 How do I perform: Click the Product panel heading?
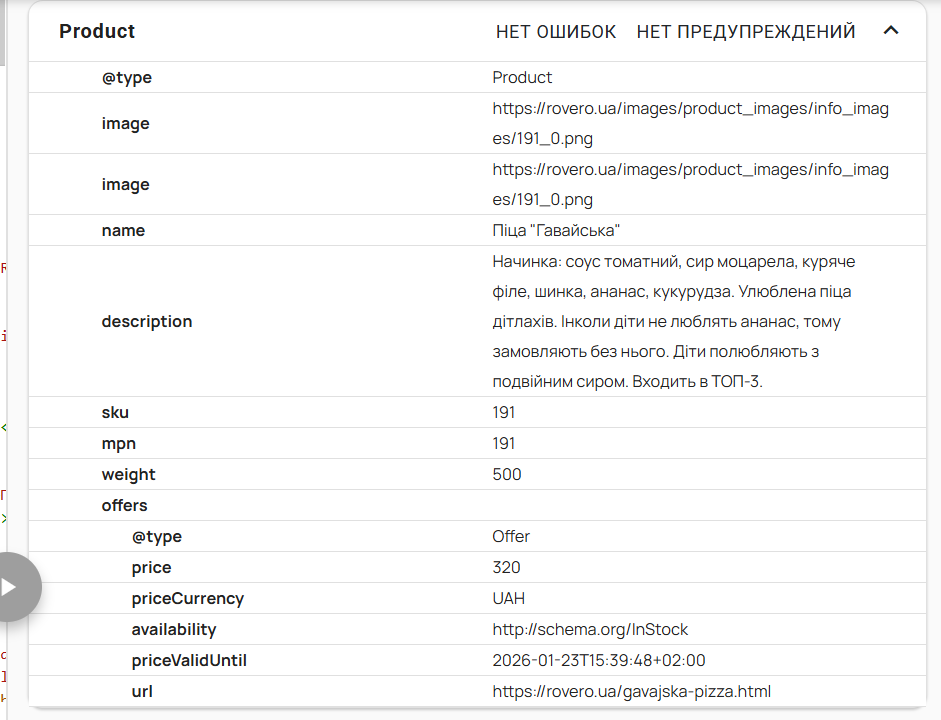click(x=97, y=31)
